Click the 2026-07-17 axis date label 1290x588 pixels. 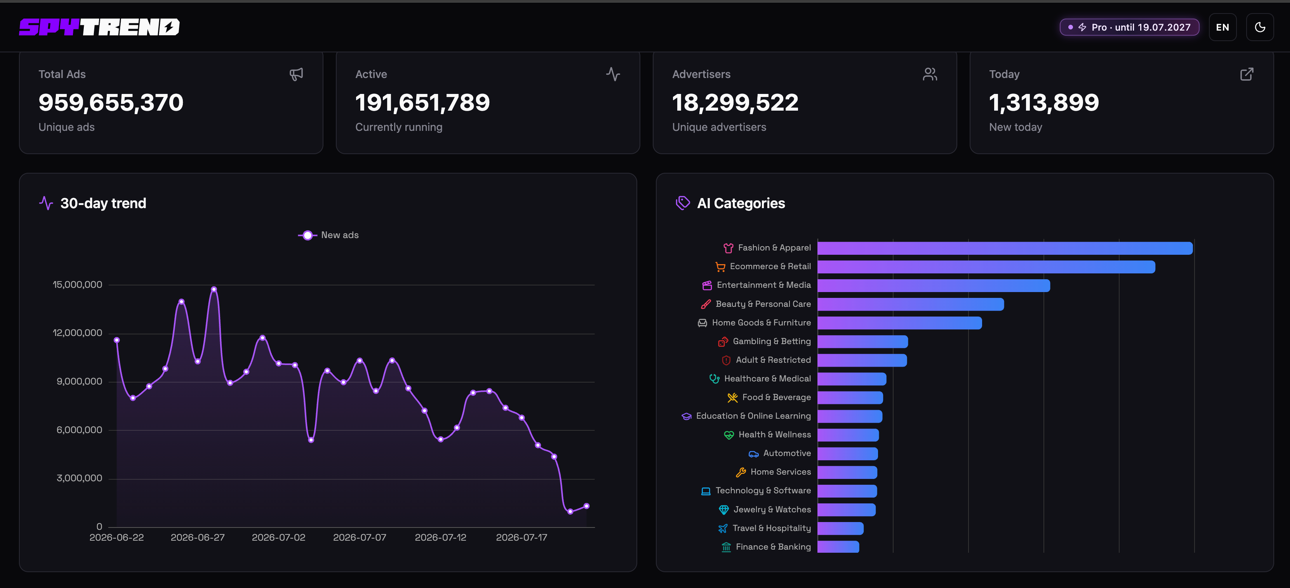click(521, 538)
